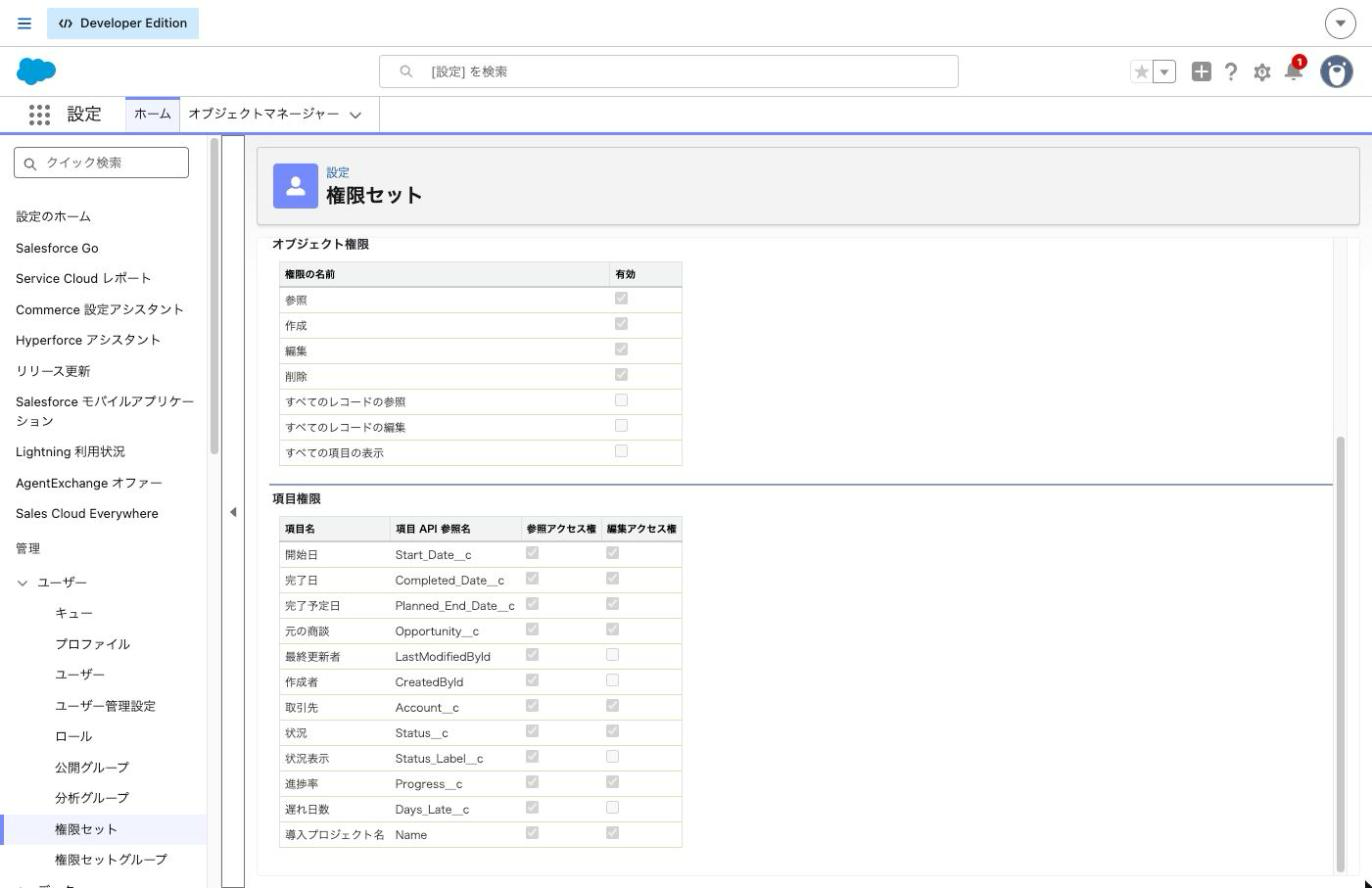The width and height of the screenshot is (1372, 888).
Task: Click the favorites star icon
Action: coord(1141,72)
